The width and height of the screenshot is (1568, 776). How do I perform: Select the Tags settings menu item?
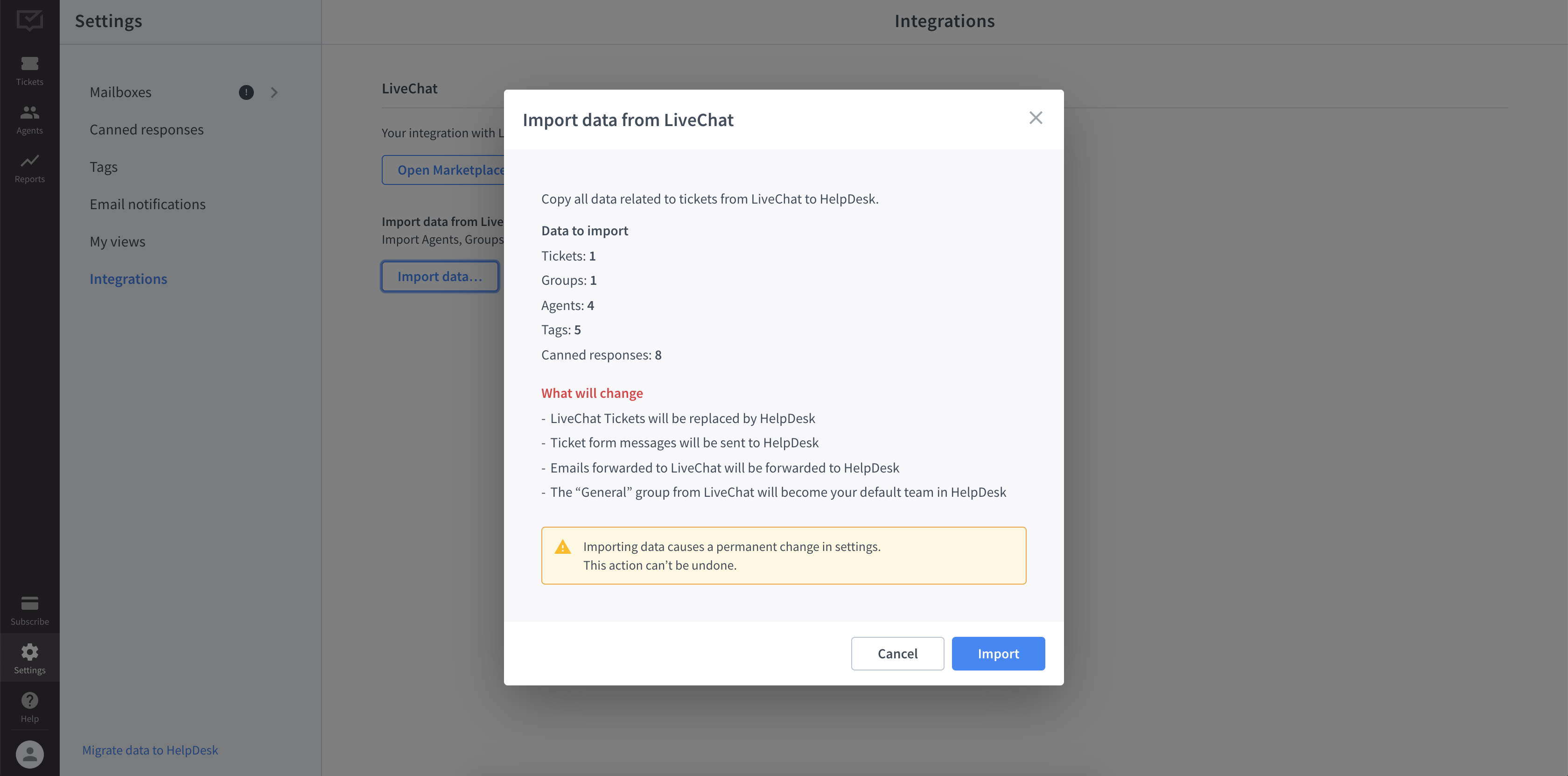[x=103, y=166]
